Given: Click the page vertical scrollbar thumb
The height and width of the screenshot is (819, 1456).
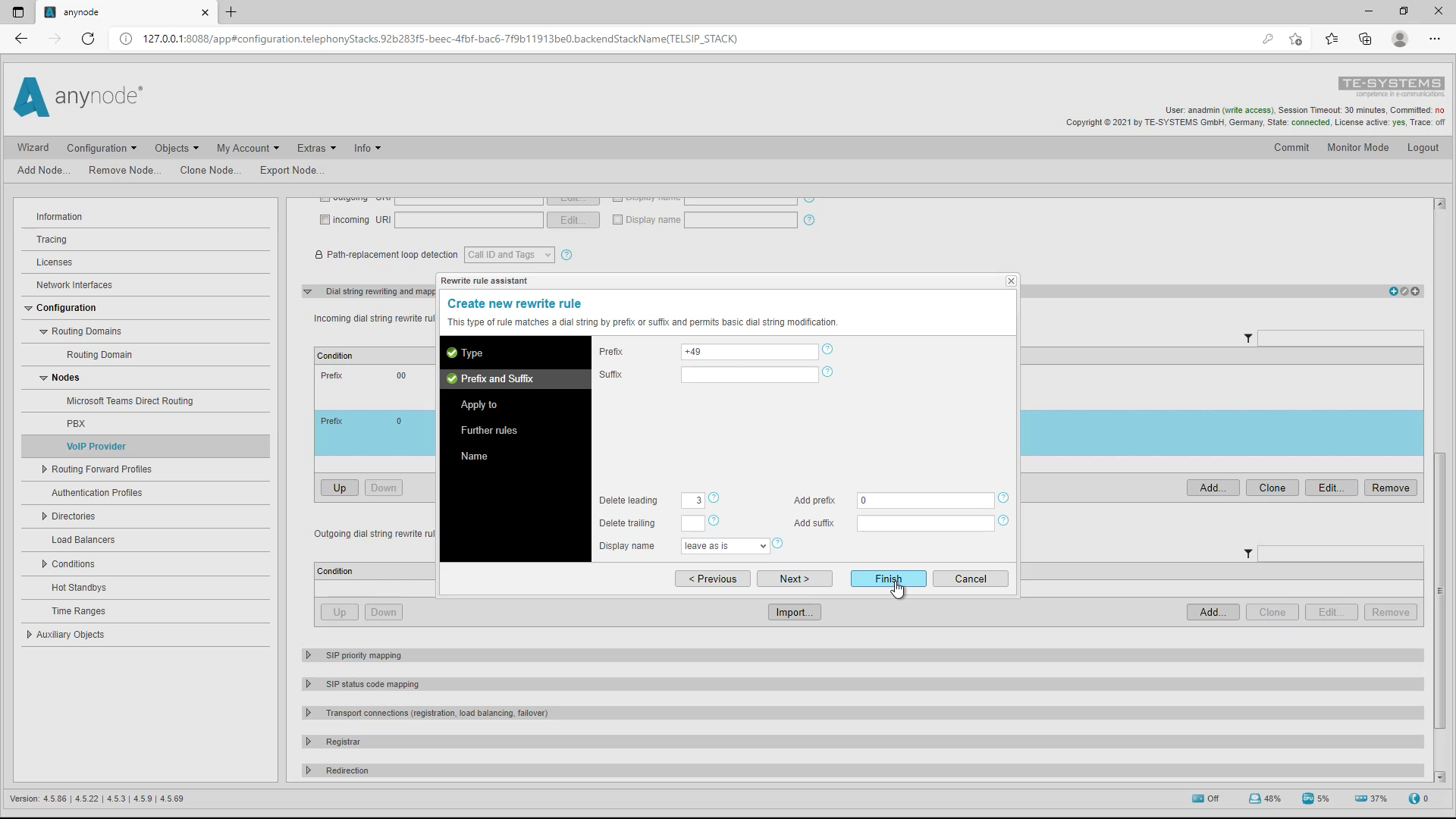Looking at the screenshot, I should point(1439,590).
